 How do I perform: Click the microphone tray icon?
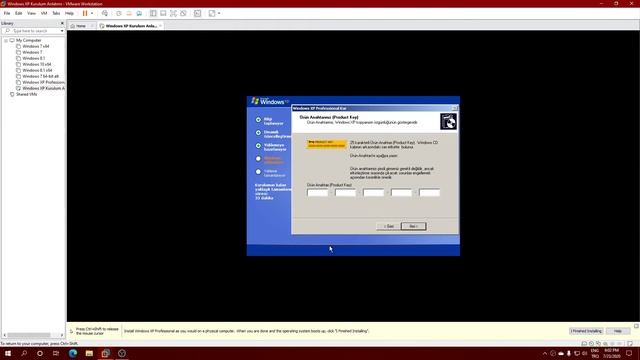click(x=569, y=353)
